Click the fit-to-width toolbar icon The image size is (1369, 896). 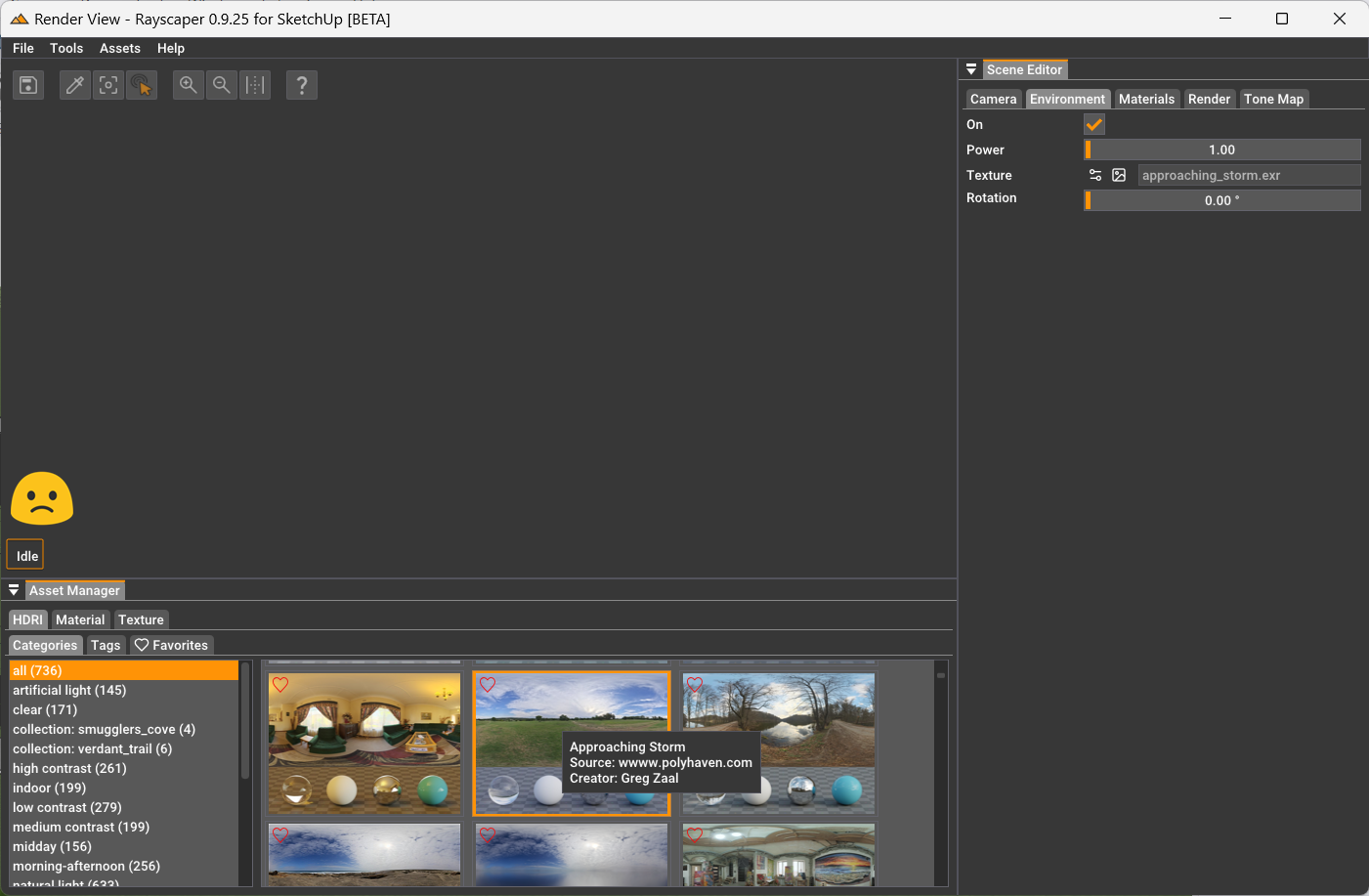(255, 85)
